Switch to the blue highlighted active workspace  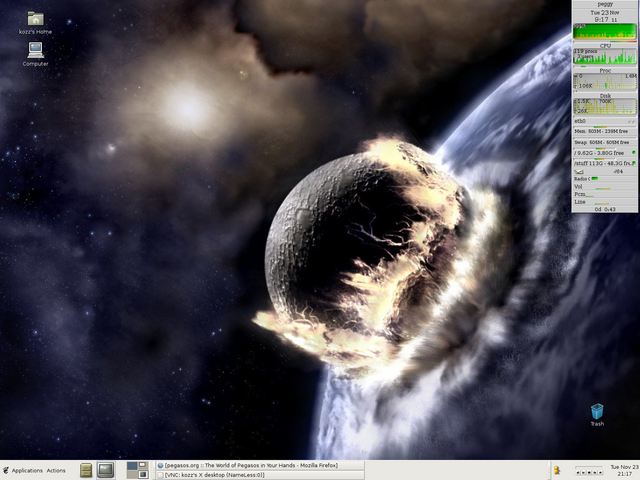tap(132, 466)
